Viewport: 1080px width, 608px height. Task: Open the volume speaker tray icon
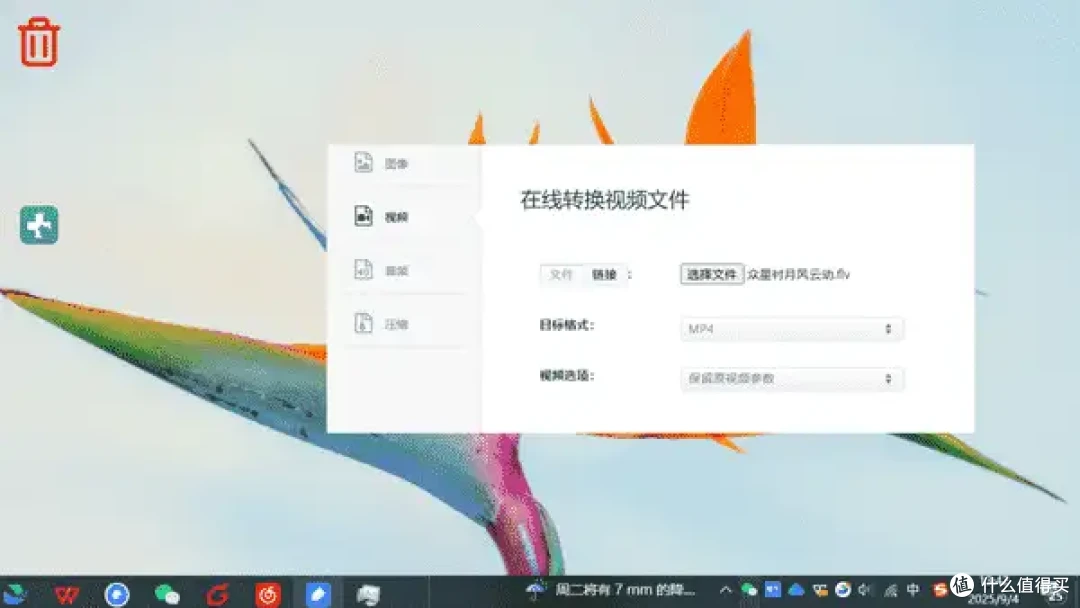(x=865, y=590)
